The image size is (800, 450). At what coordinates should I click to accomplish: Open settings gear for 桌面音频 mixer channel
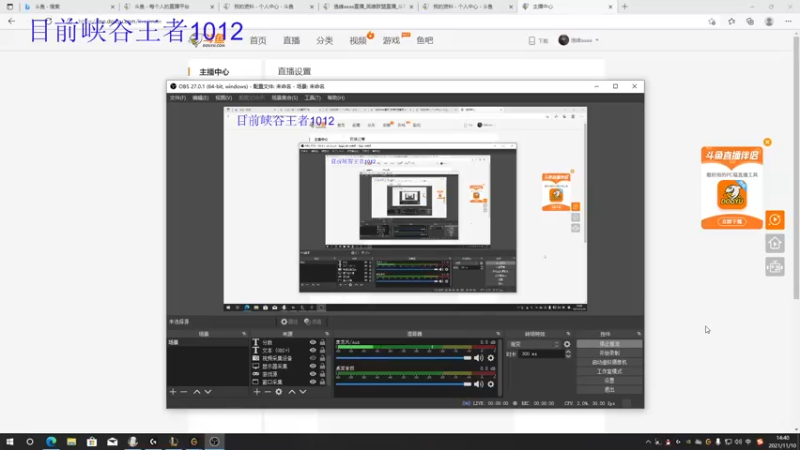pyautogui.click(x=491, y=384)
